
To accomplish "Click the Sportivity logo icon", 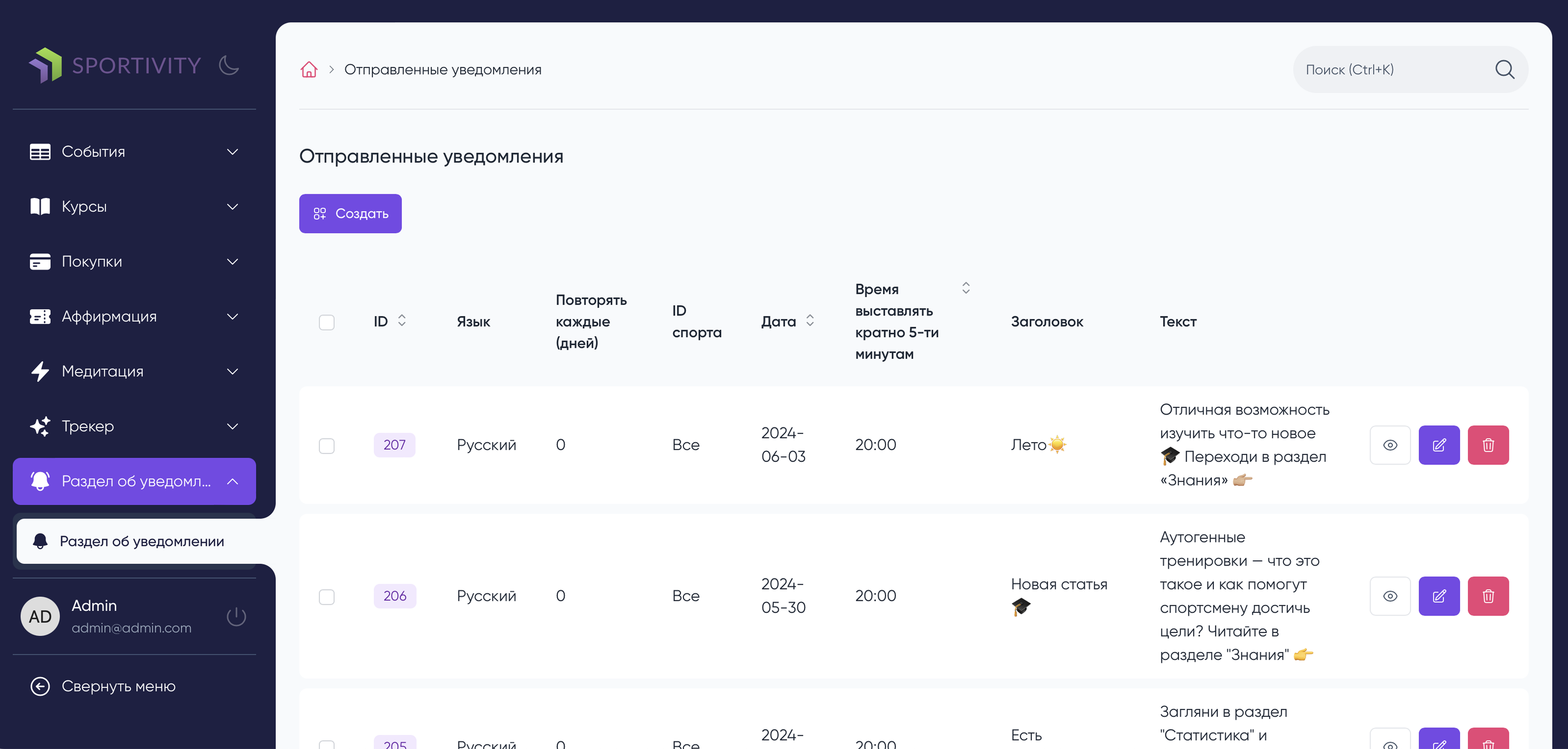I will (x=46, y=65).
